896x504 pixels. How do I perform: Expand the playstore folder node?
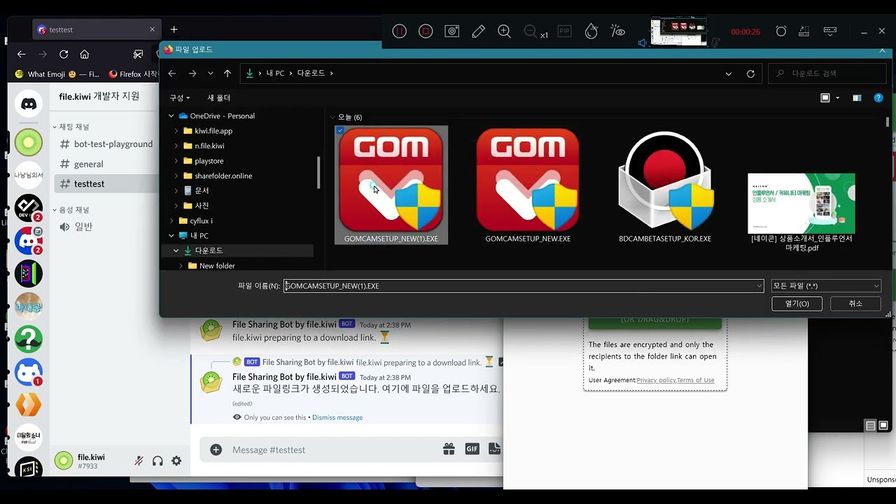(176, 161)
